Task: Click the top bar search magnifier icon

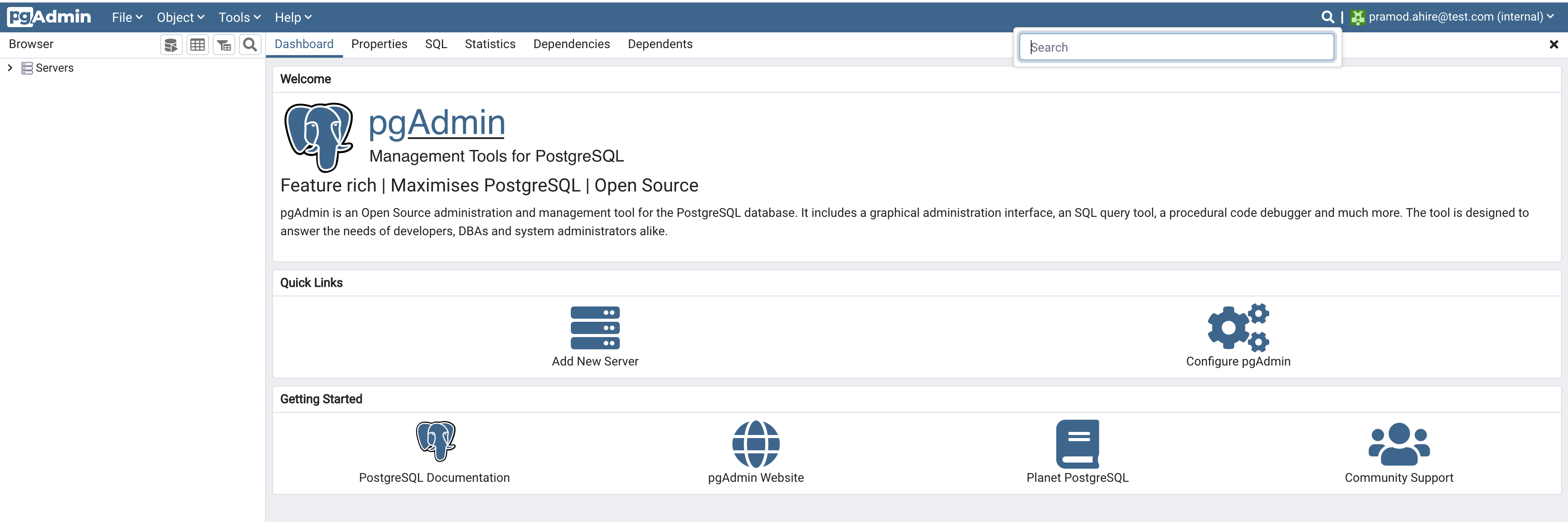Action: point(1327,17)
